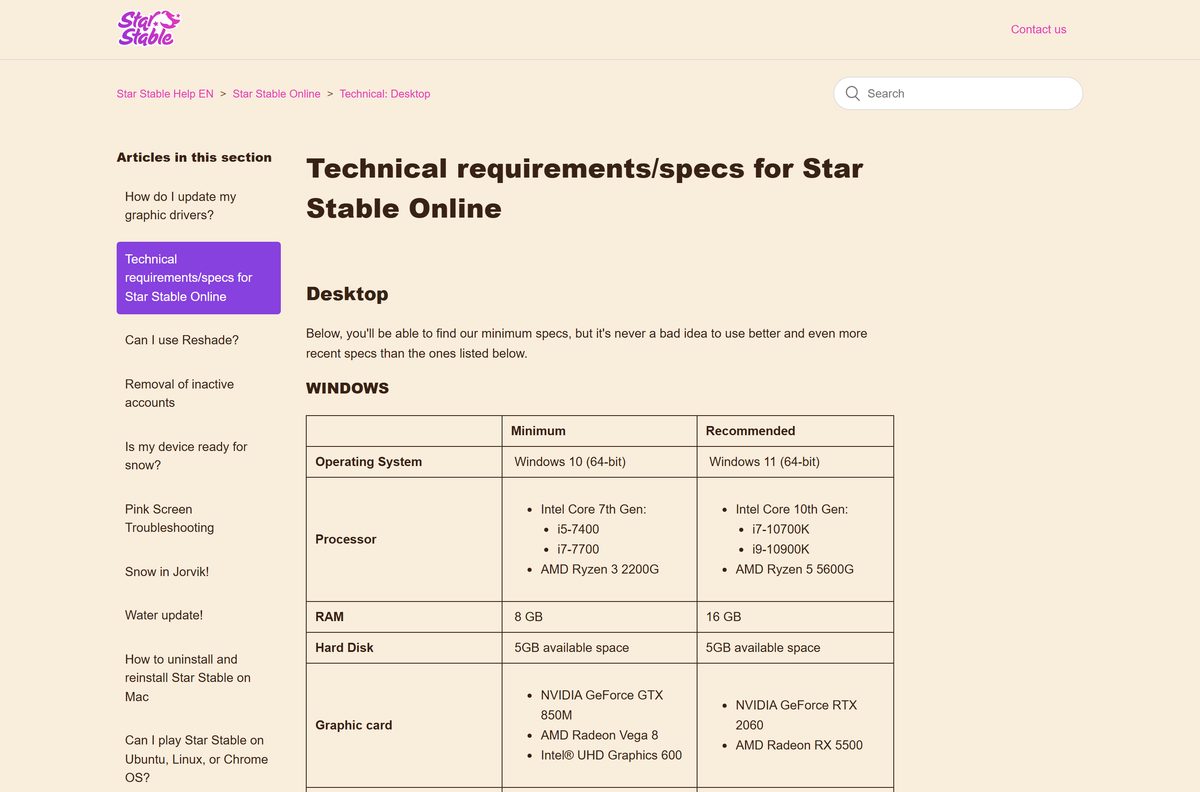Click the 'Intel Core 7th Gen:' entry
The height and width of the screenshot is (792, 1200).
coord(593,509)
